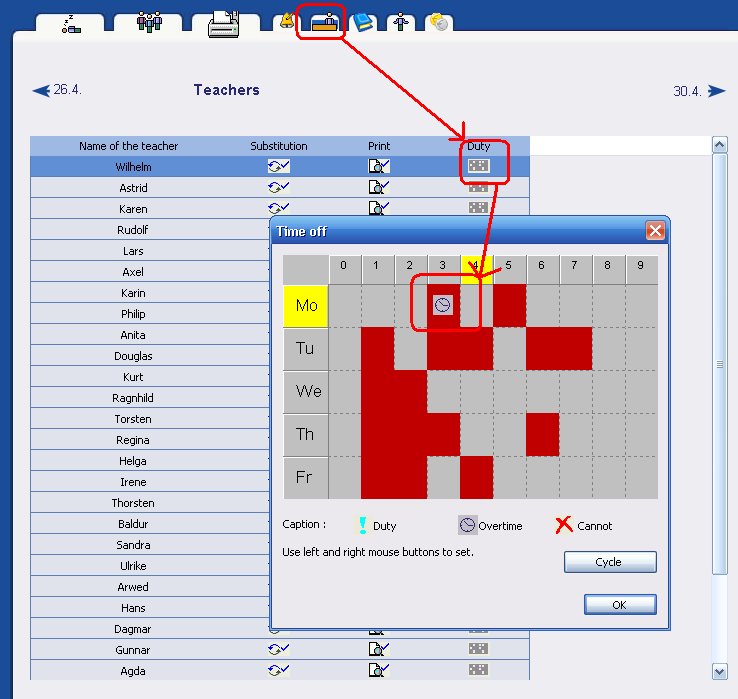Click Astrid's print preview icon
Image resolution: width=738 pixels, height=699 pixels.
click(378, 187)
